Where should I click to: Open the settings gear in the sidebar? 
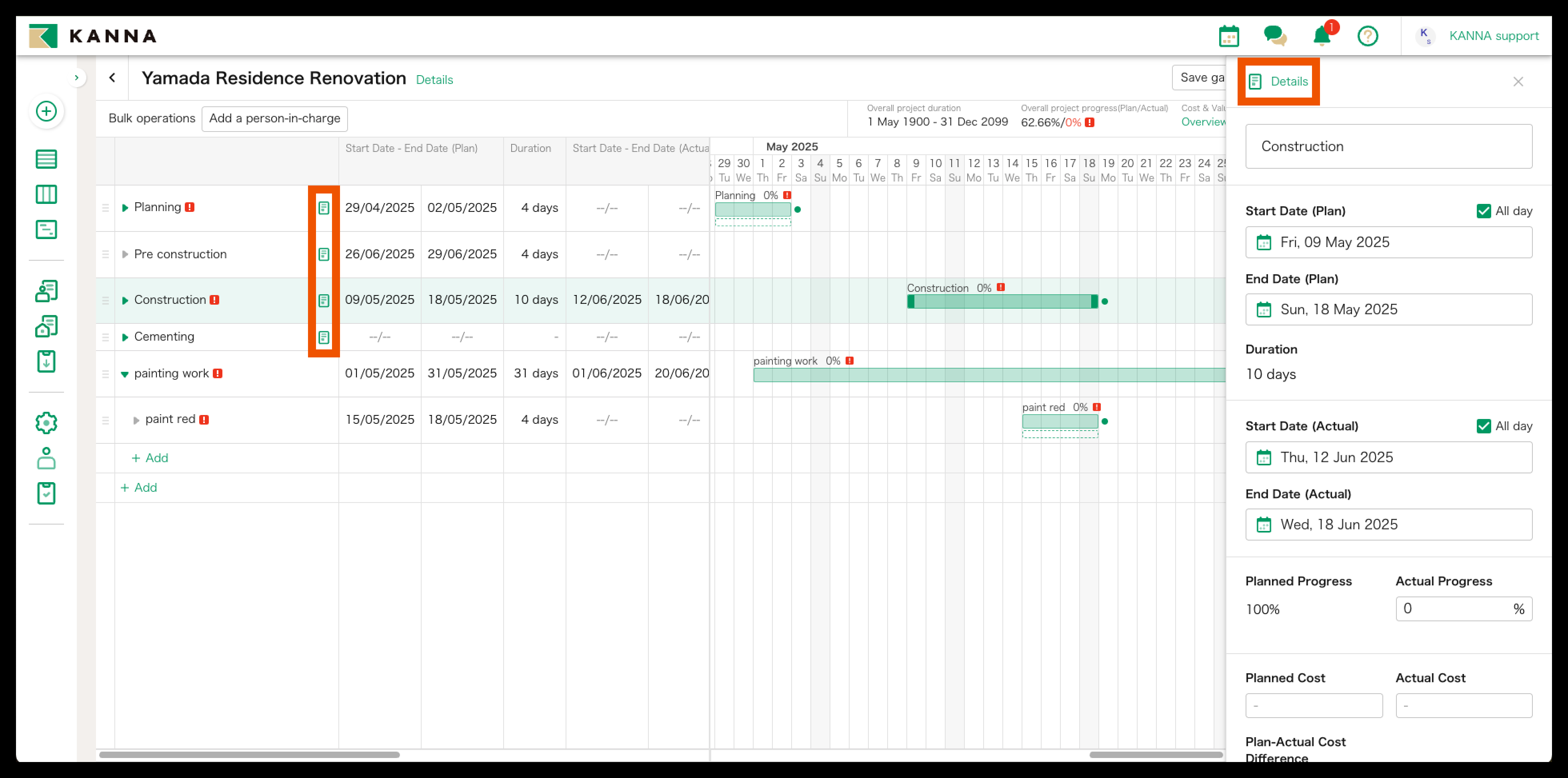pos(46,423)
